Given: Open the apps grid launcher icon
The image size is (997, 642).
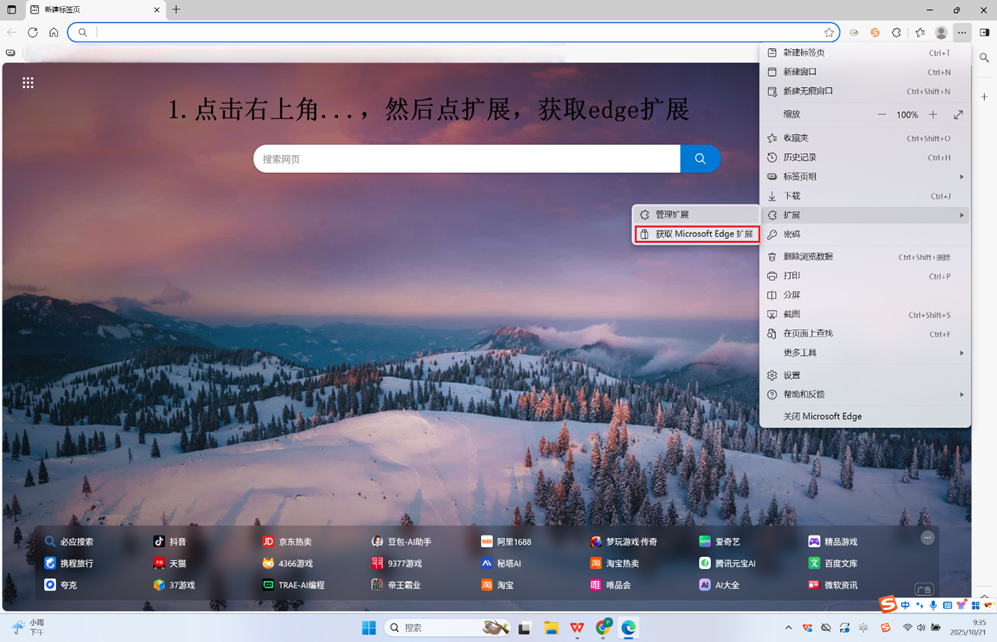Looking at the screenshot, I should point(28,83).
